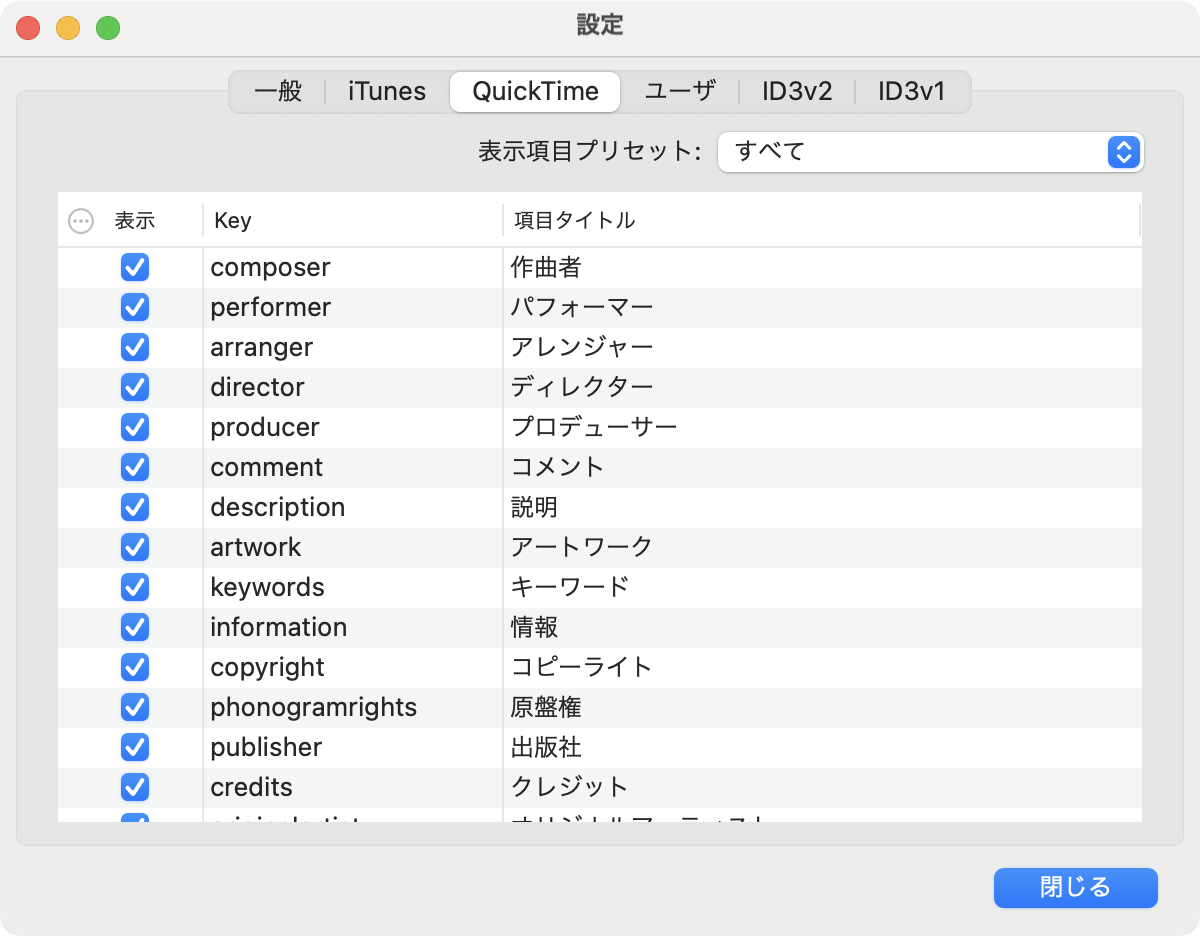Click the arranger key cell
The width and height of the screenshot is (1200, 936).
click(353, 347)
